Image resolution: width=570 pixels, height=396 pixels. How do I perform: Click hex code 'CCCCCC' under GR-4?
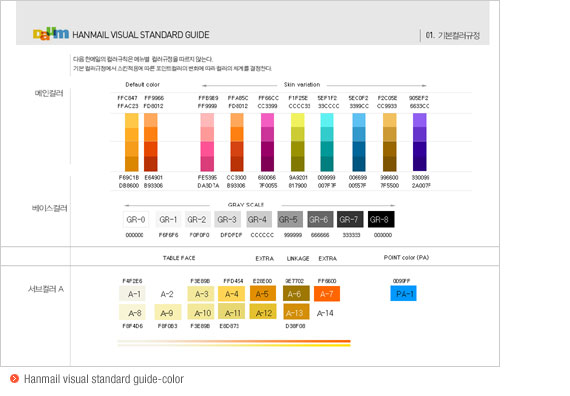coord(262,235)
